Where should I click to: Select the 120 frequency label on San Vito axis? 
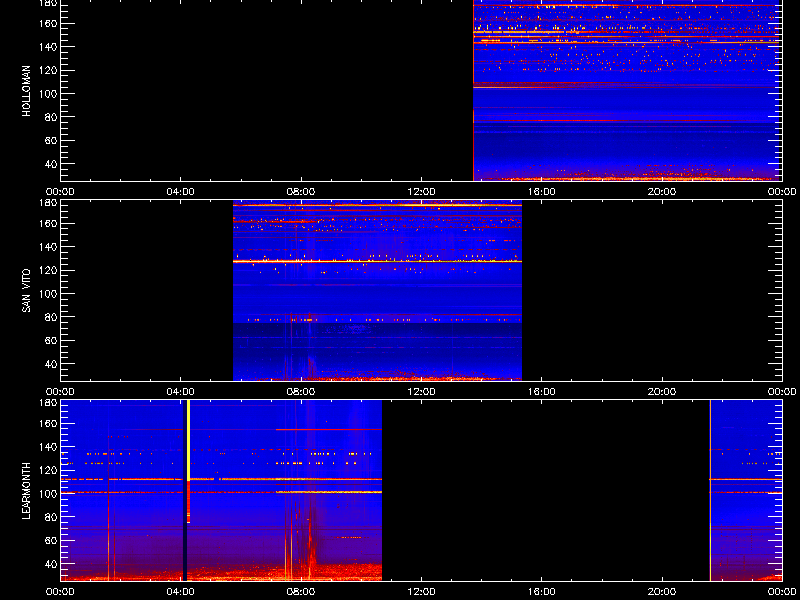pos(48,270)
